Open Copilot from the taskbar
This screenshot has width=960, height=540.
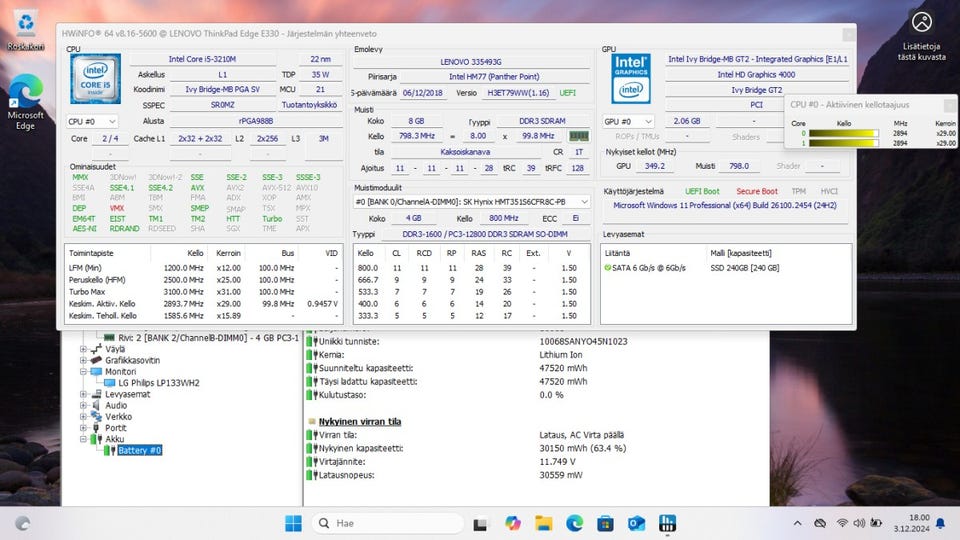click(513, 523)
